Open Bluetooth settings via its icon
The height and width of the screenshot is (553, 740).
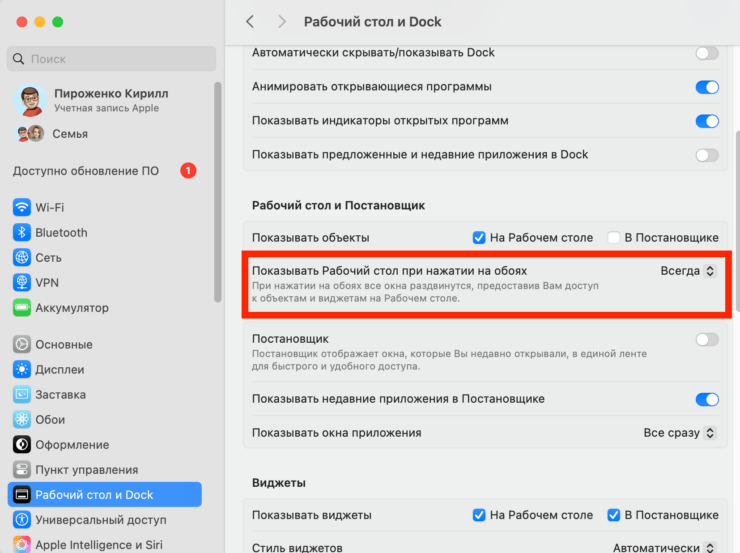(x=22, y=233)
